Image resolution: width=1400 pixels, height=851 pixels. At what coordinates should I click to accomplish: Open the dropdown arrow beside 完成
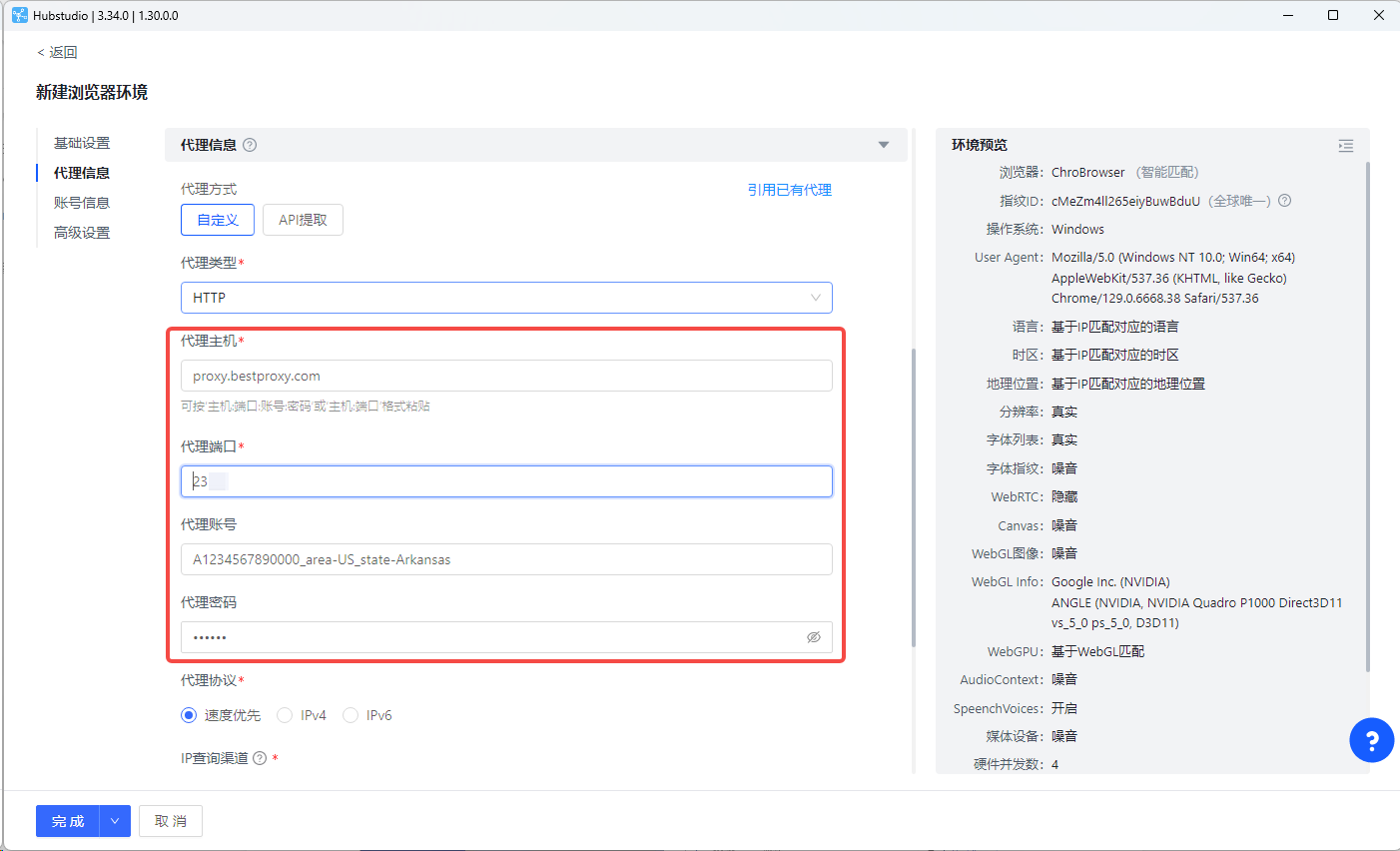(x=115, y=821)
